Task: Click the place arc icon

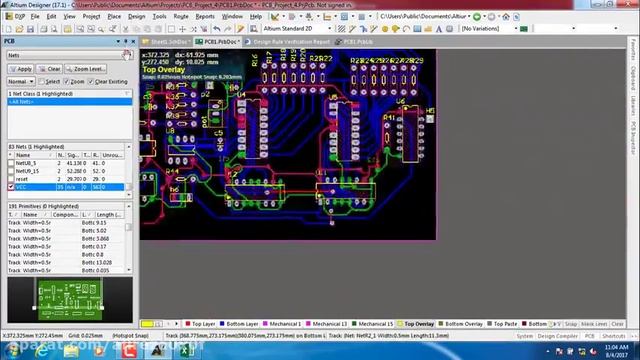Action: coord(406,29)
